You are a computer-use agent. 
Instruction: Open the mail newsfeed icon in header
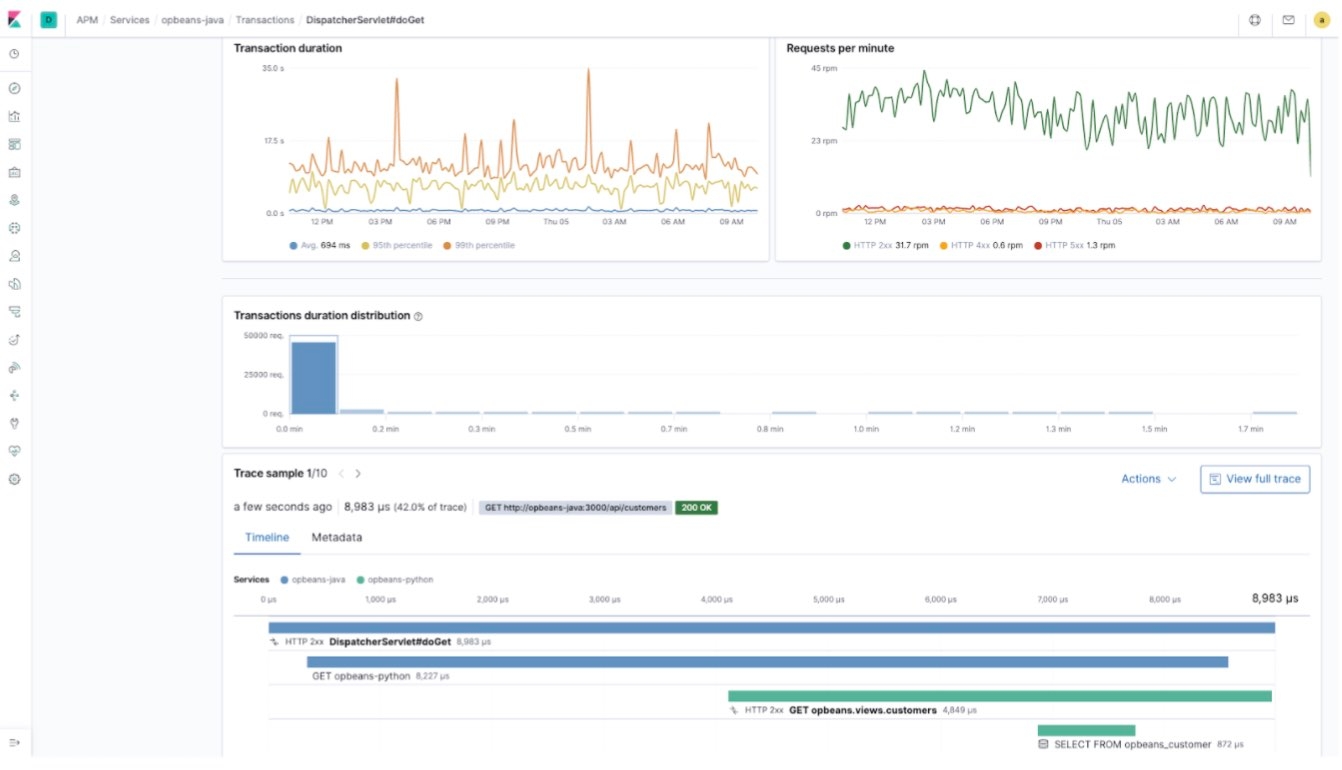[1288, 20]
